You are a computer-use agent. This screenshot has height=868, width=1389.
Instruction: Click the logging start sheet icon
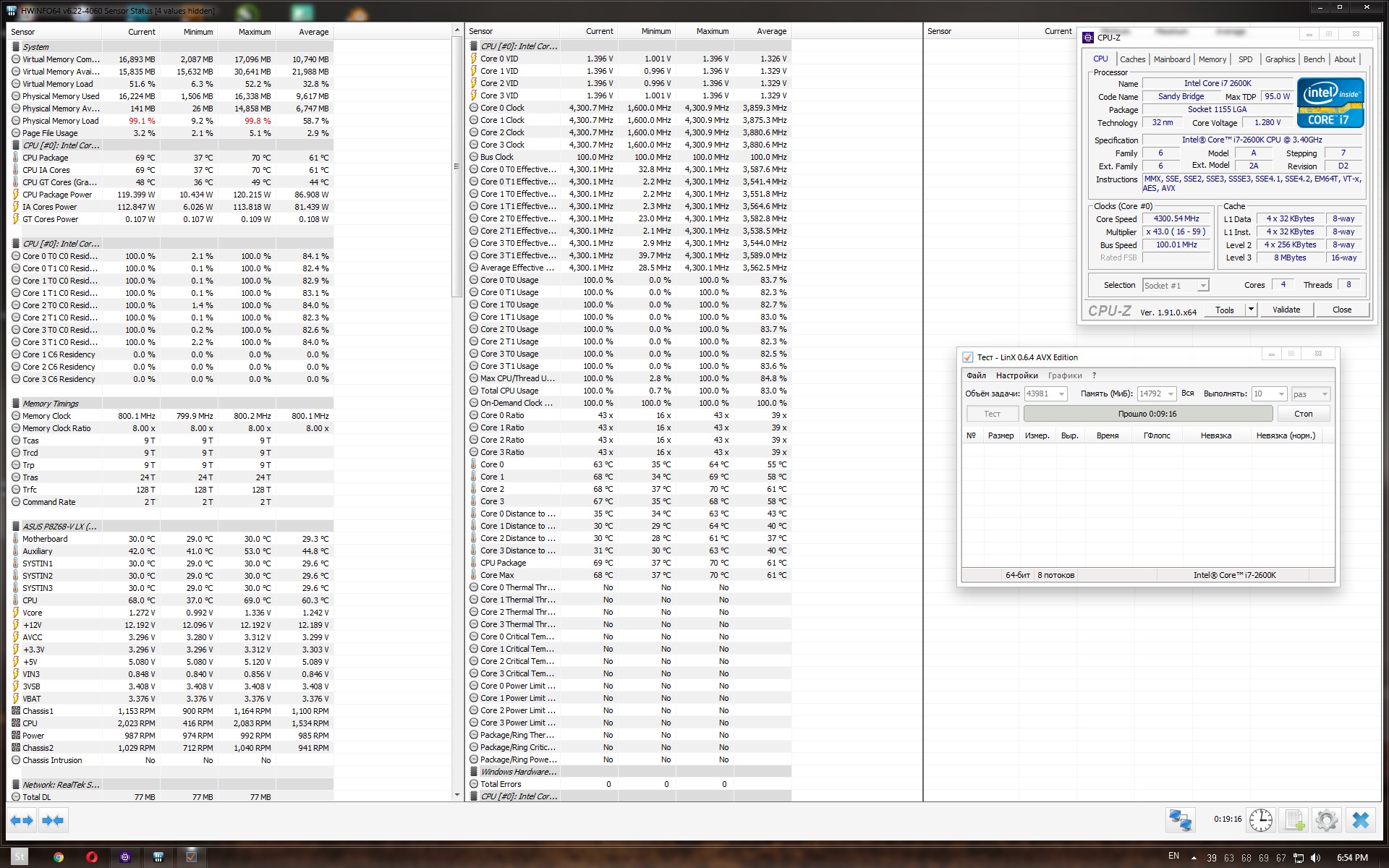coord(1294,820)
